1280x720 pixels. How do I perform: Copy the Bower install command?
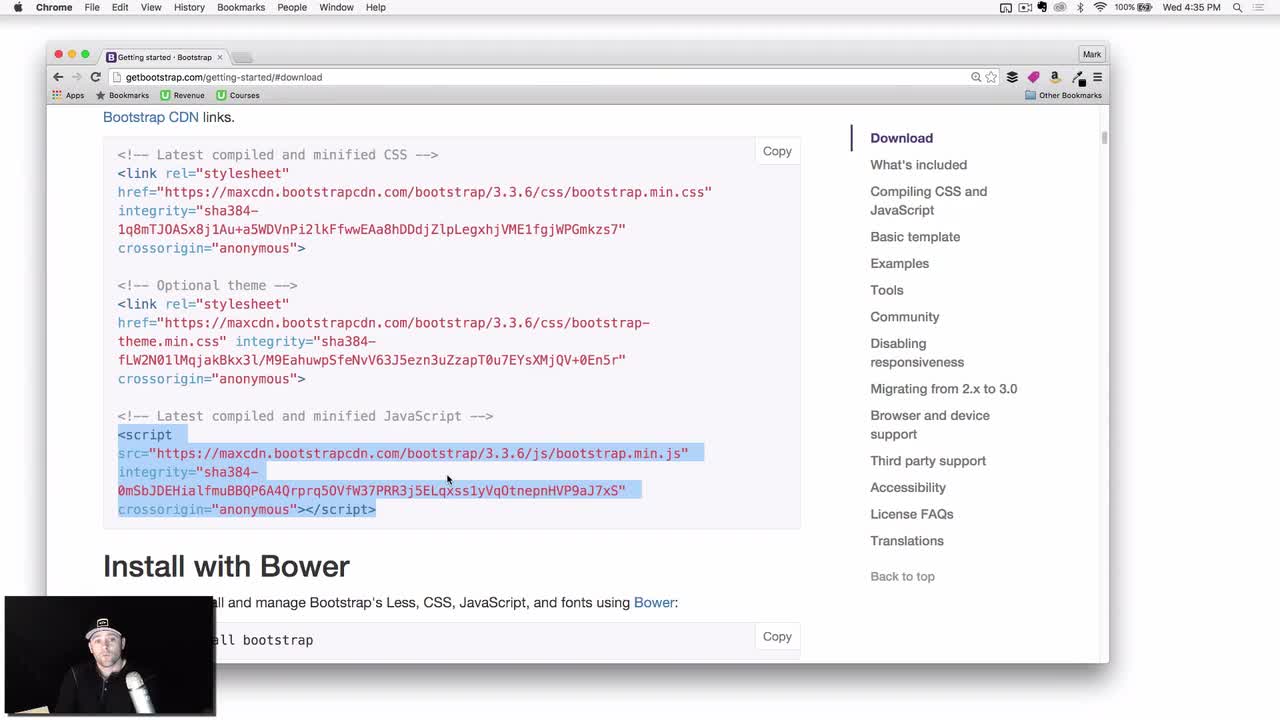(777, 636)
